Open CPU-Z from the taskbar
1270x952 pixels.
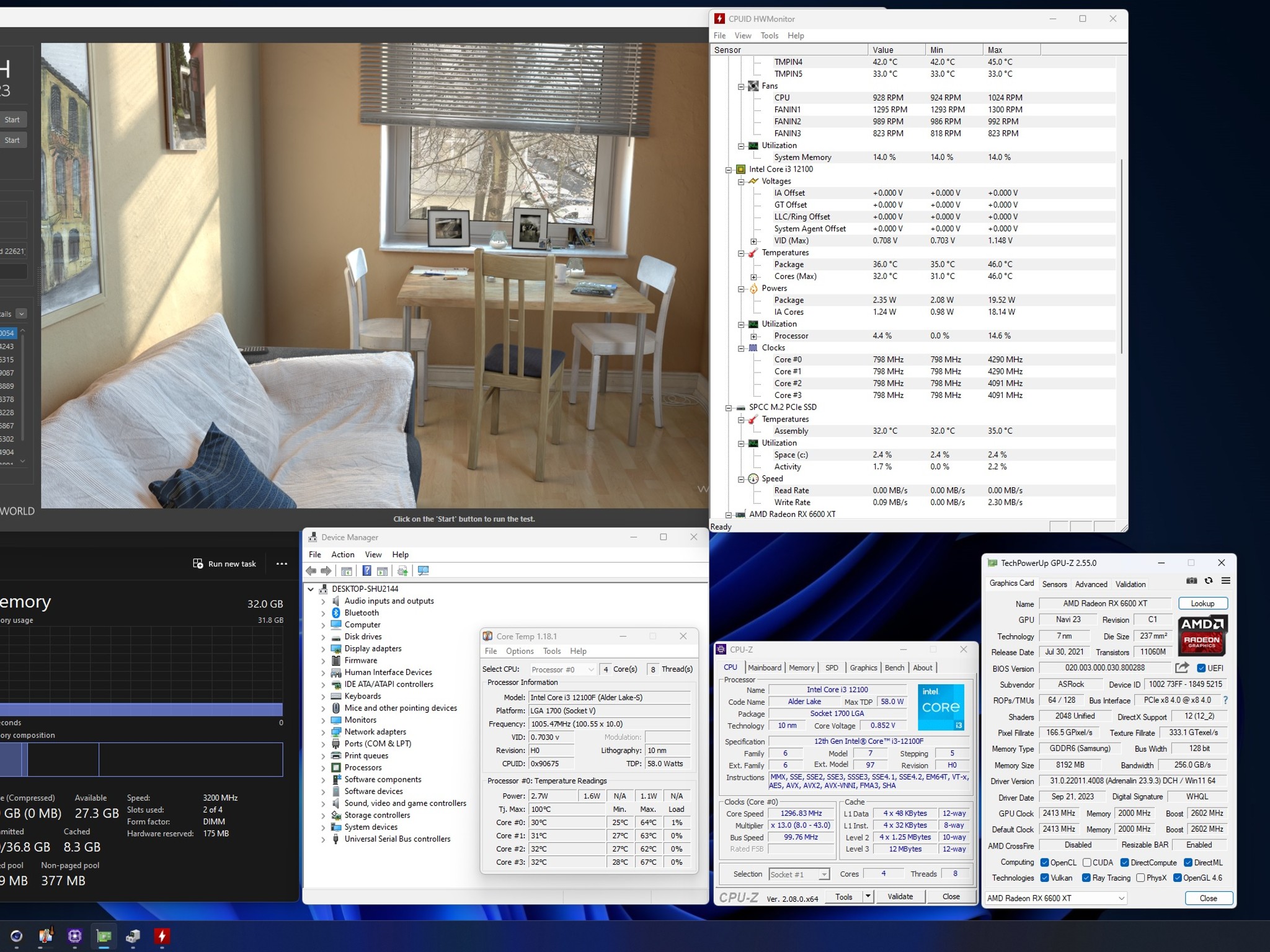click(75, 936)
